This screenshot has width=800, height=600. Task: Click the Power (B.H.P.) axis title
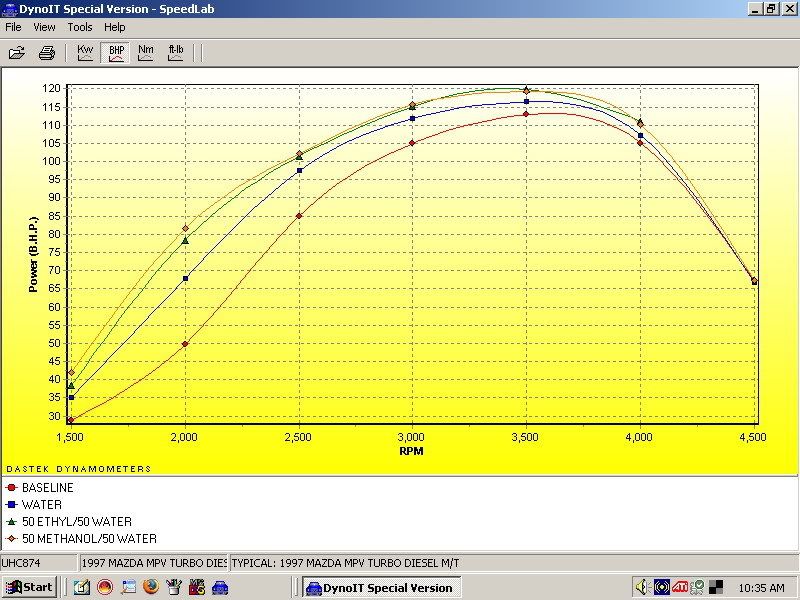click(34, 255)
